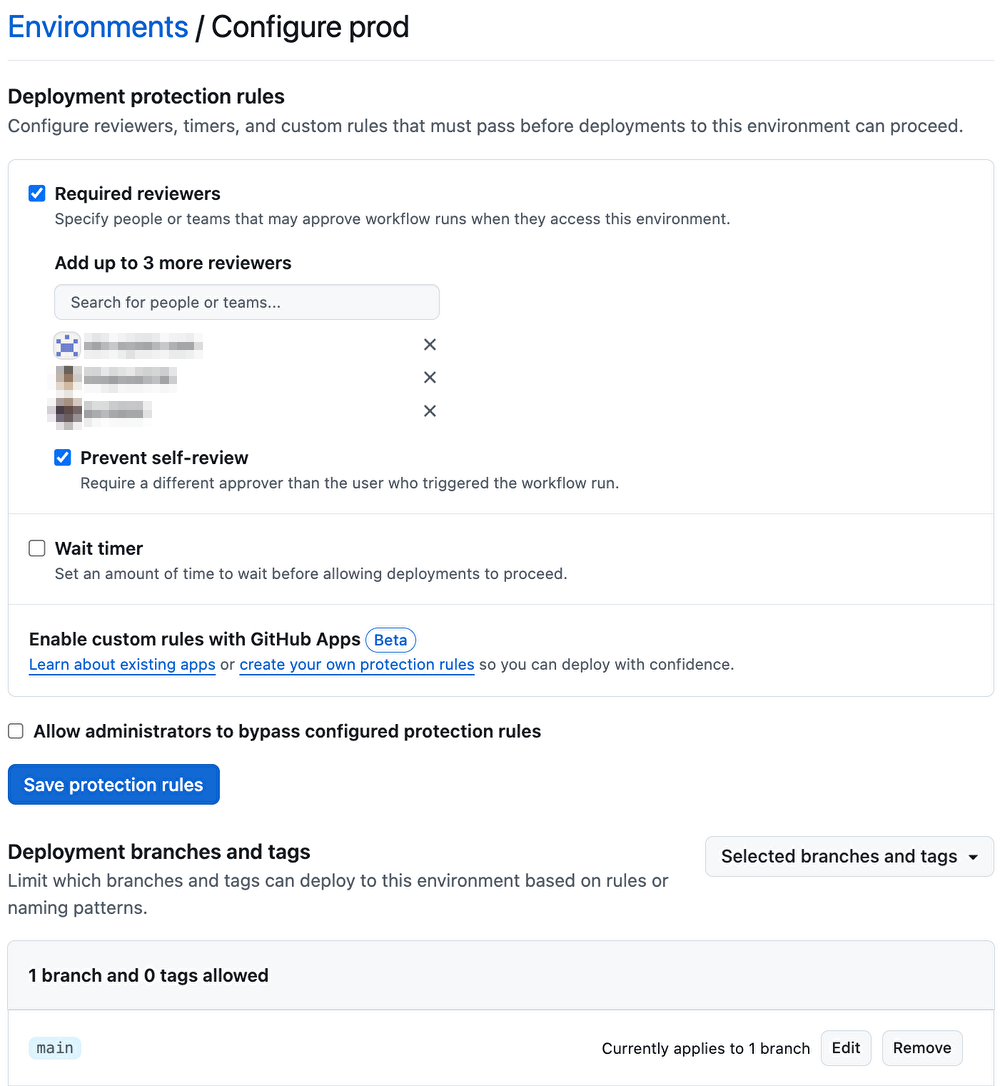Remove the main branch rule
Image resolution: width=1000 pixels, height=1086 pixels.
922,1048
